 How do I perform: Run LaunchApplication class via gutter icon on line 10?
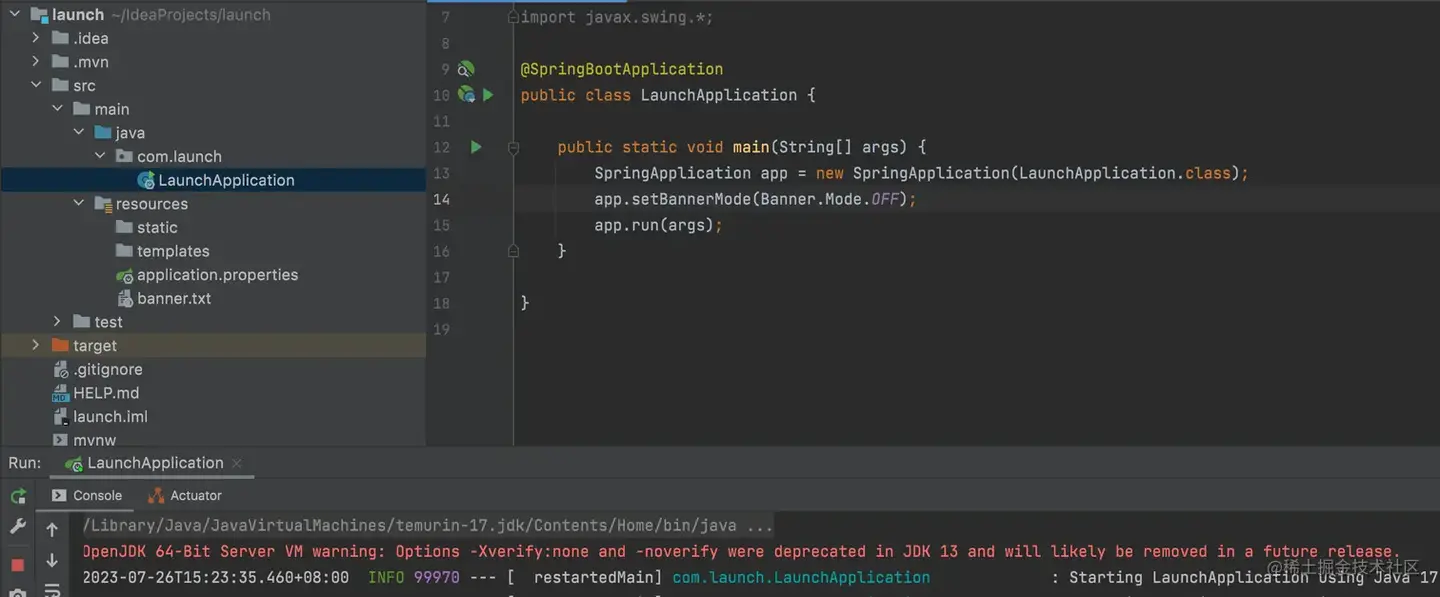click(488, 95)
